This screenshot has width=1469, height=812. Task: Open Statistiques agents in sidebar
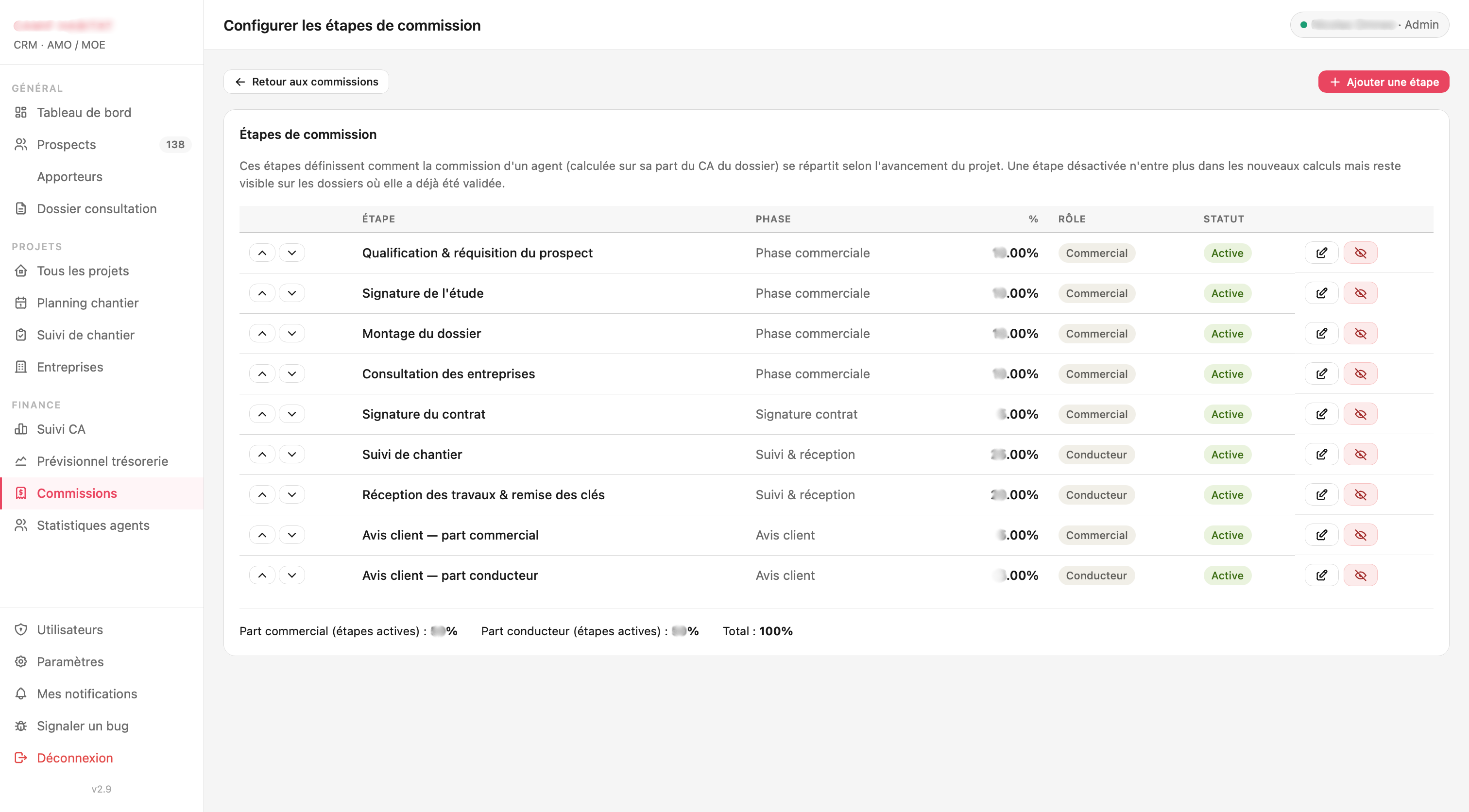pos(102,525)
